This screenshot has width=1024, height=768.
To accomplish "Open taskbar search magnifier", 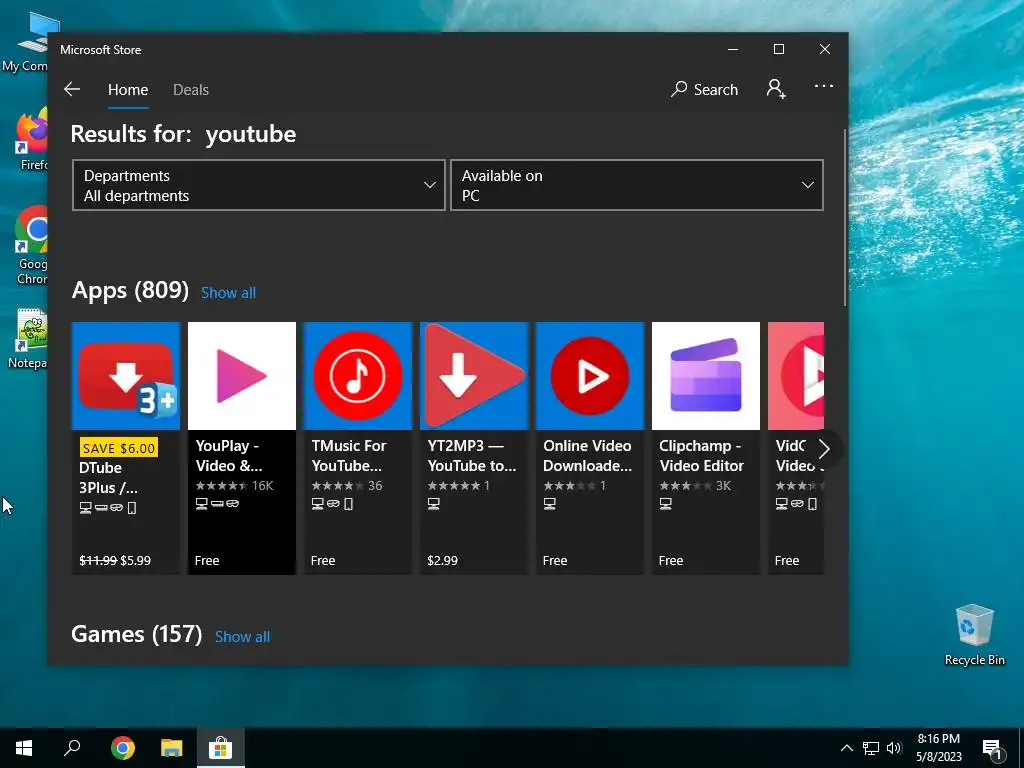I will [x=72, y=748].
